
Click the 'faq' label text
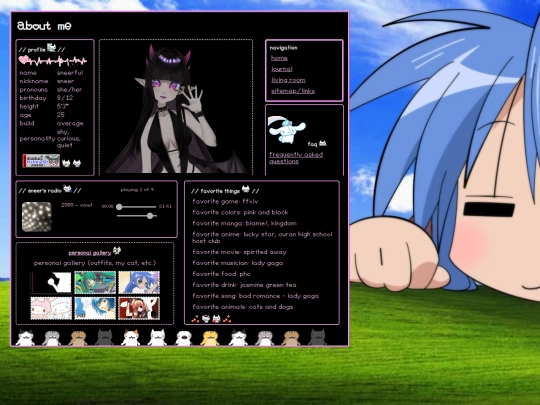(x=312, y=144)
